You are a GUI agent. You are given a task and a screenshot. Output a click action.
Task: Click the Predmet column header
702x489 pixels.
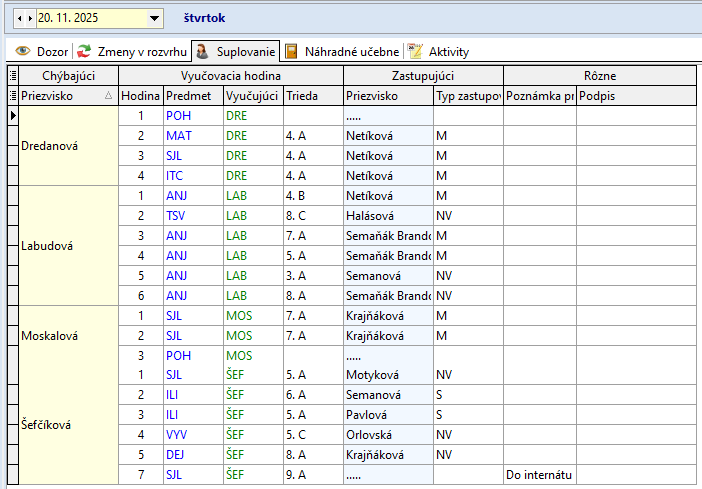point(191,96)
